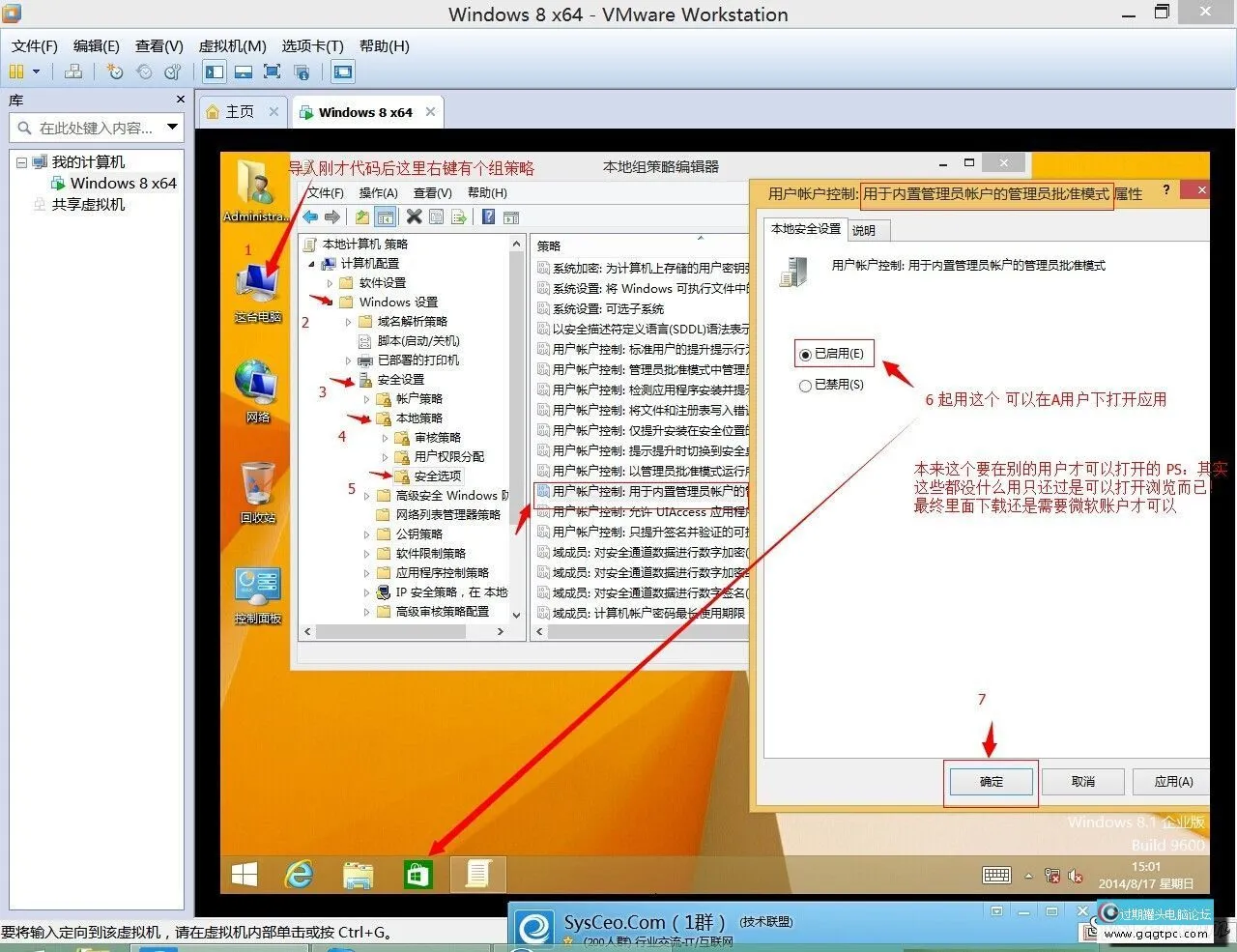Viewport: 1237px width, 952px height.
Task: Open the Windows Store from the taskbar
Action: 418,874
